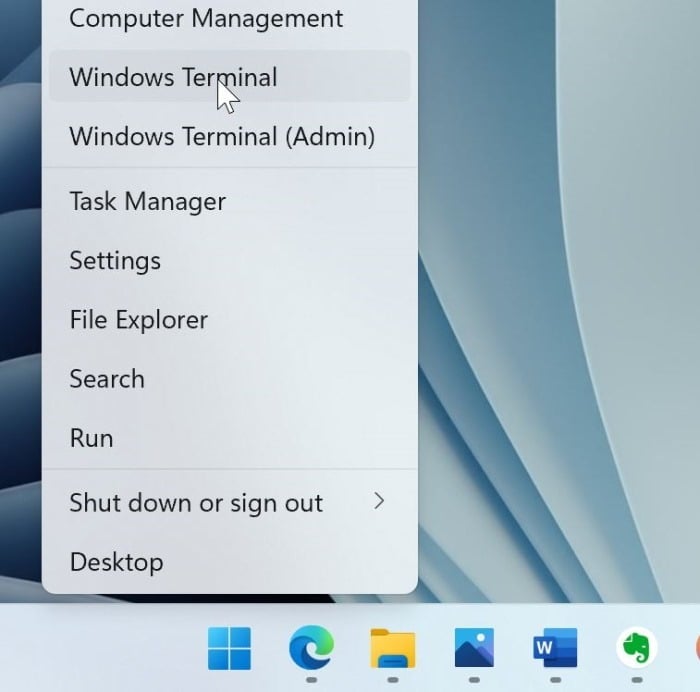Choose Search in the context menu

click(229, 379)
